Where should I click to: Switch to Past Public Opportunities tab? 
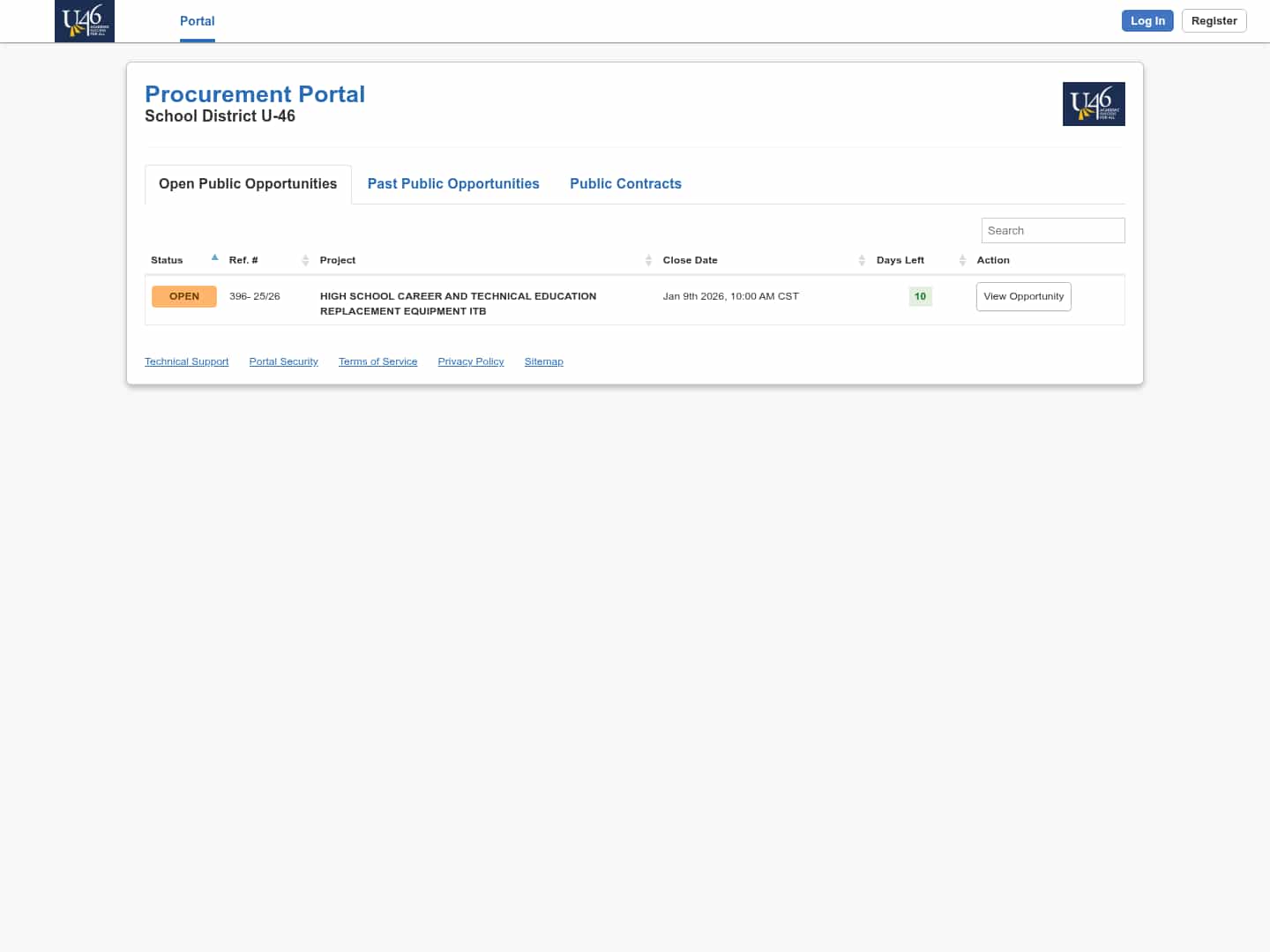(x=453, y=183)
